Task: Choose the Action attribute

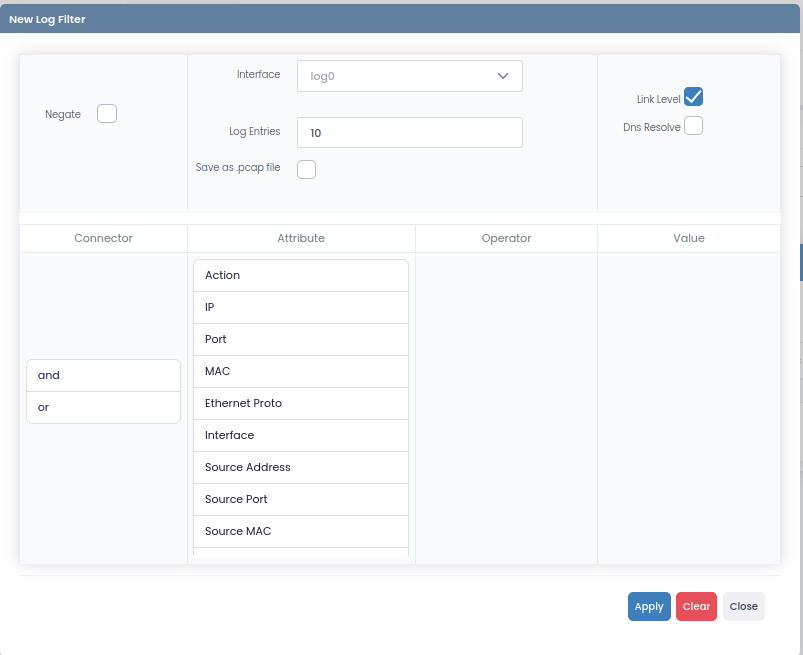Action: point(300,276)
